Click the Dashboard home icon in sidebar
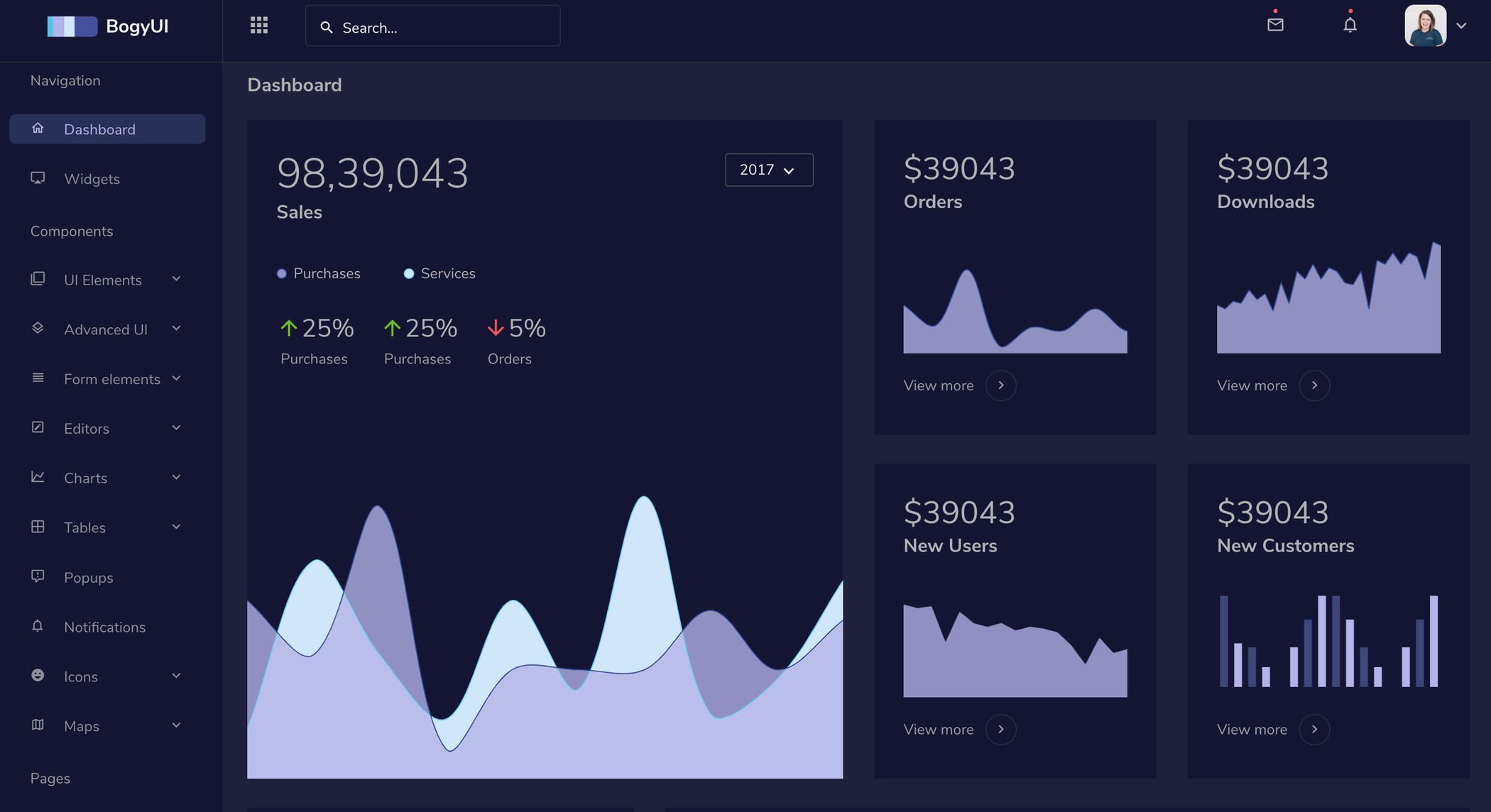 tap(38, 128)
